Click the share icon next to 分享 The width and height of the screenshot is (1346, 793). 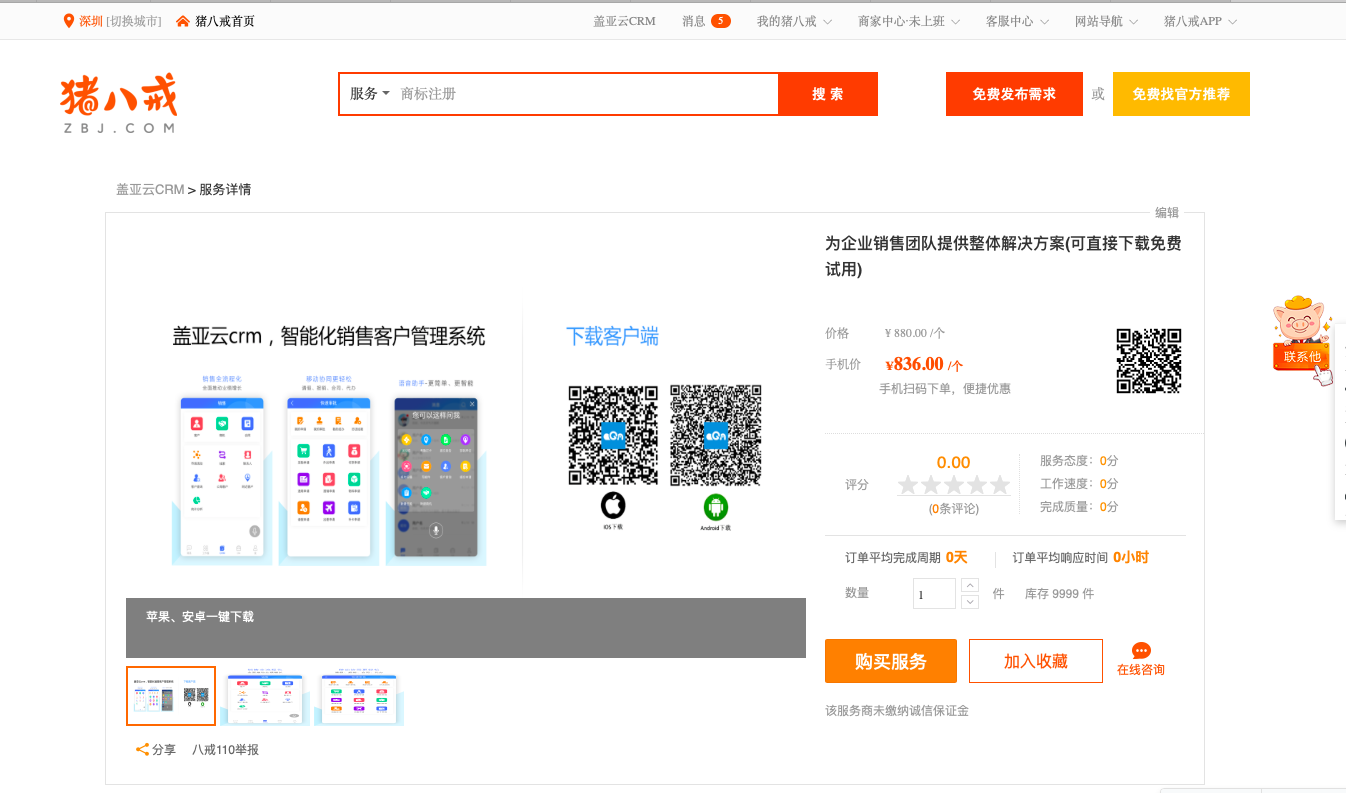point(142,749)
